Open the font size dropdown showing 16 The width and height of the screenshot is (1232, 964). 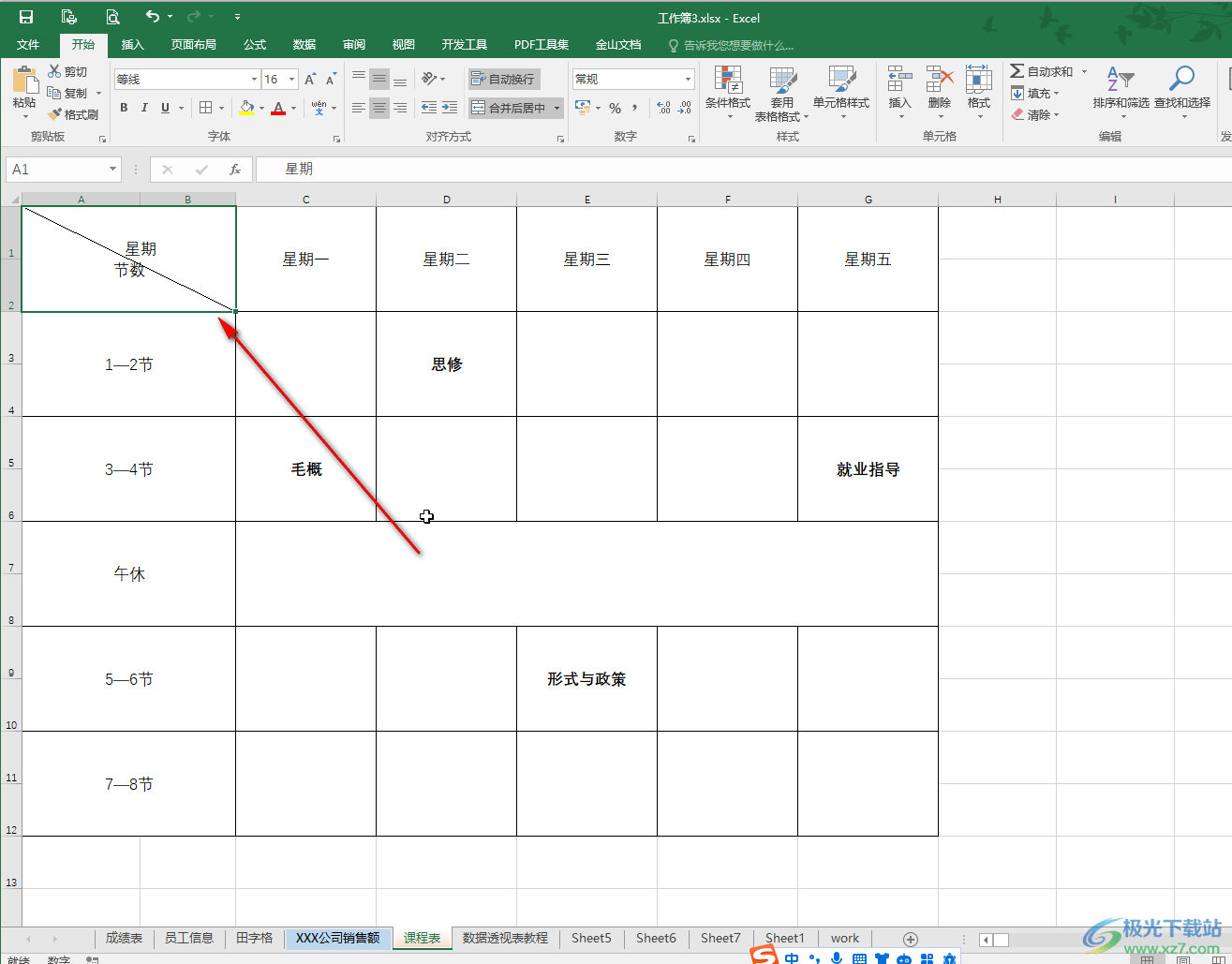(x=292, y=80)
